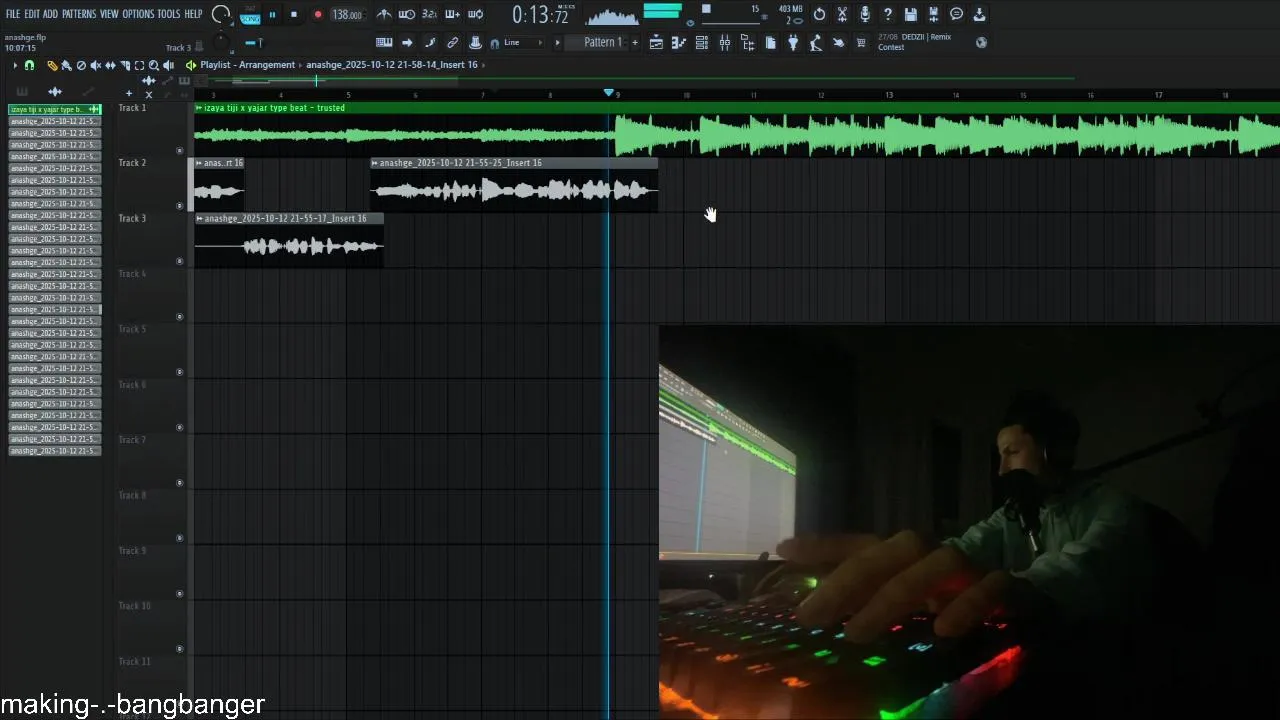The width and height of the screenshot is (1280, 720).
Task: Open the project picker files icon
Action: coord(771,43)
